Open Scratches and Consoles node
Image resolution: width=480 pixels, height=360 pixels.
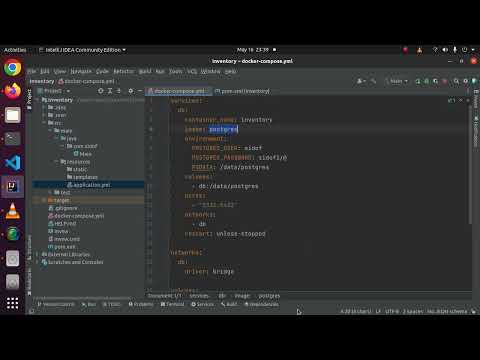tap(72, 262)
